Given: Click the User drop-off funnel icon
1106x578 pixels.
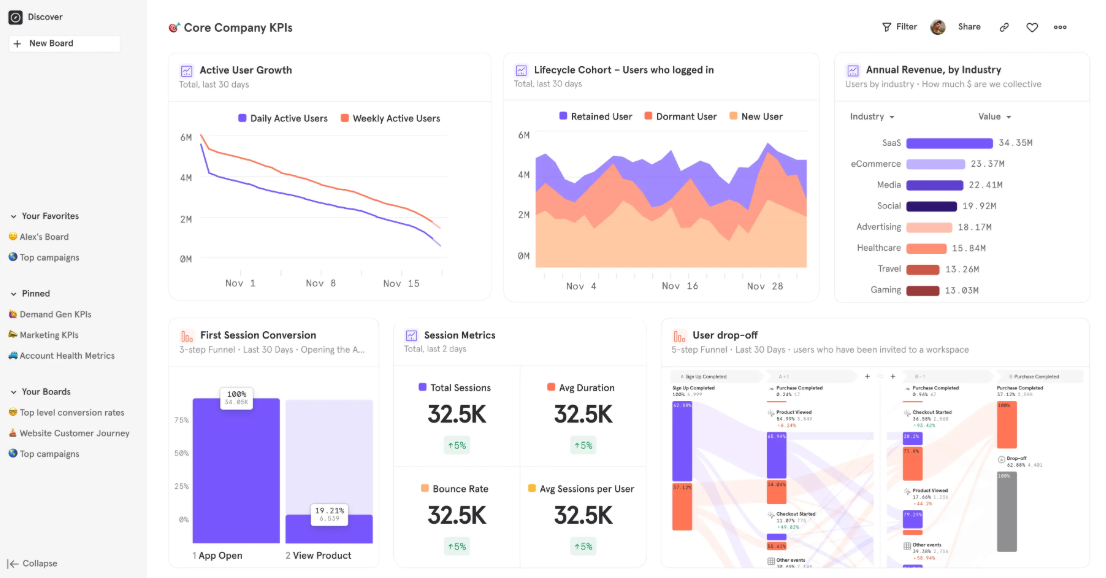Looking at the screenshot, I should click(x=679, y=336).
